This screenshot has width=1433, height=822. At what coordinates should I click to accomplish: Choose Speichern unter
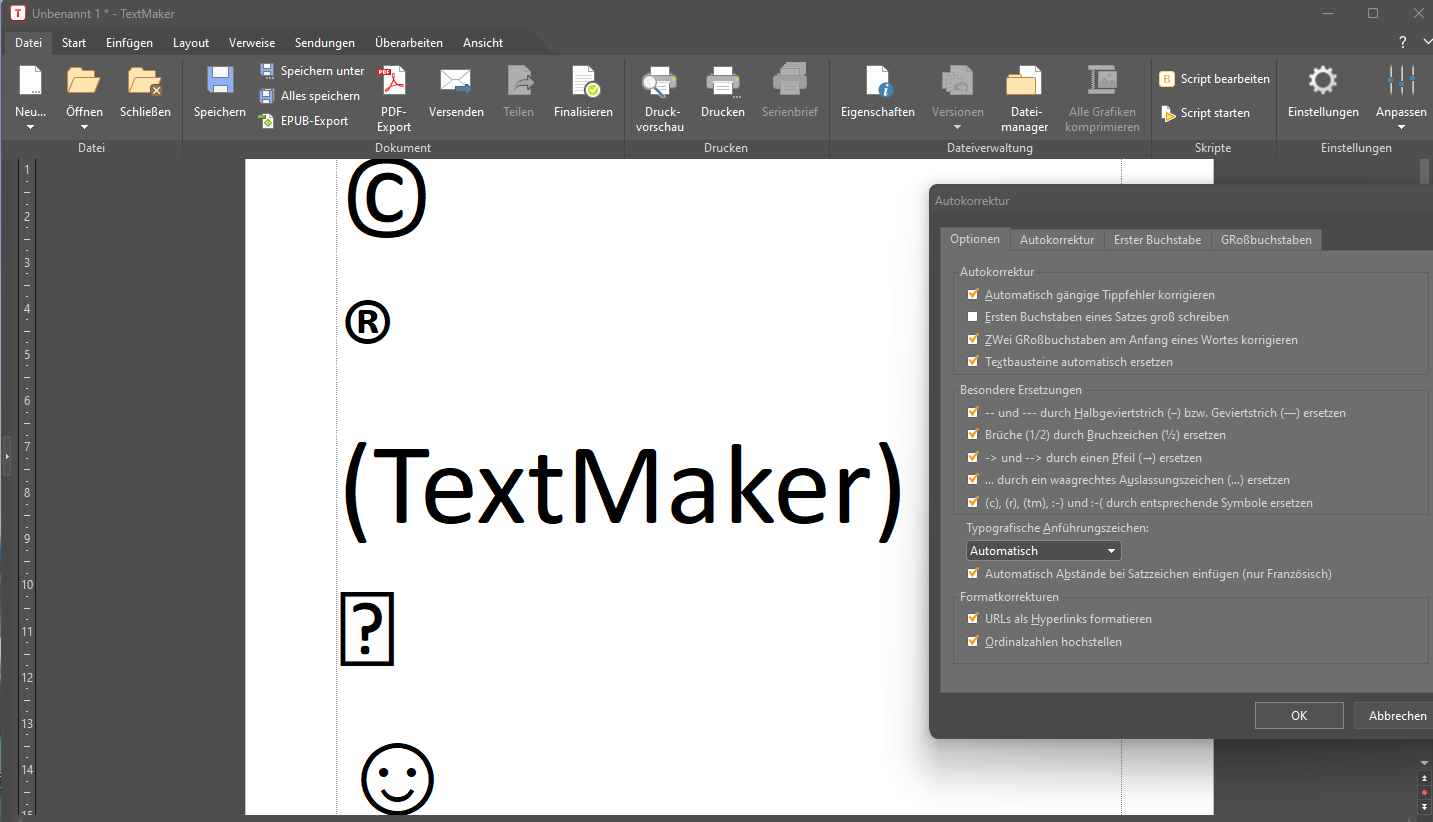pyautogui.click(x=312, y=71)
